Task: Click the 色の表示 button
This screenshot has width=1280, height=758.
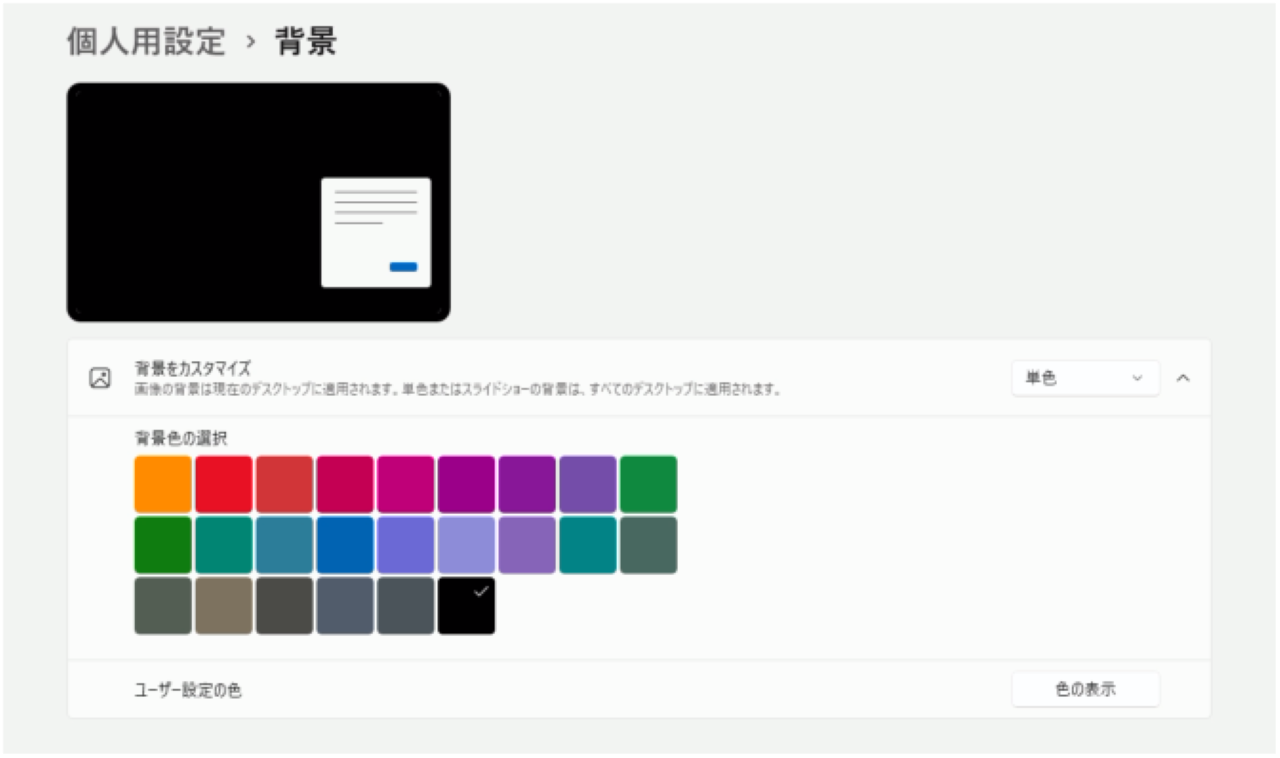Action: pos(1085,688)
